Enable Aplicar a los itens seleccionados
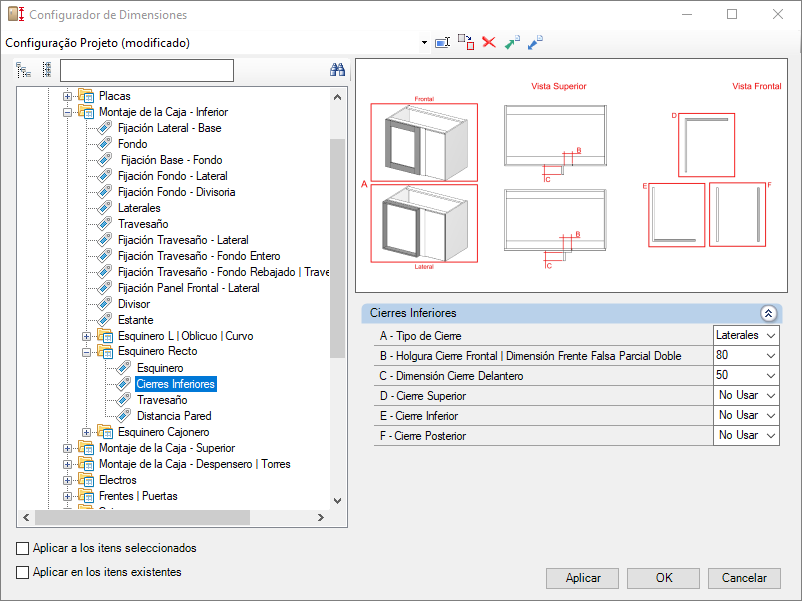The image size is (802, 601). pyautogui.click(x=23, y=548)
